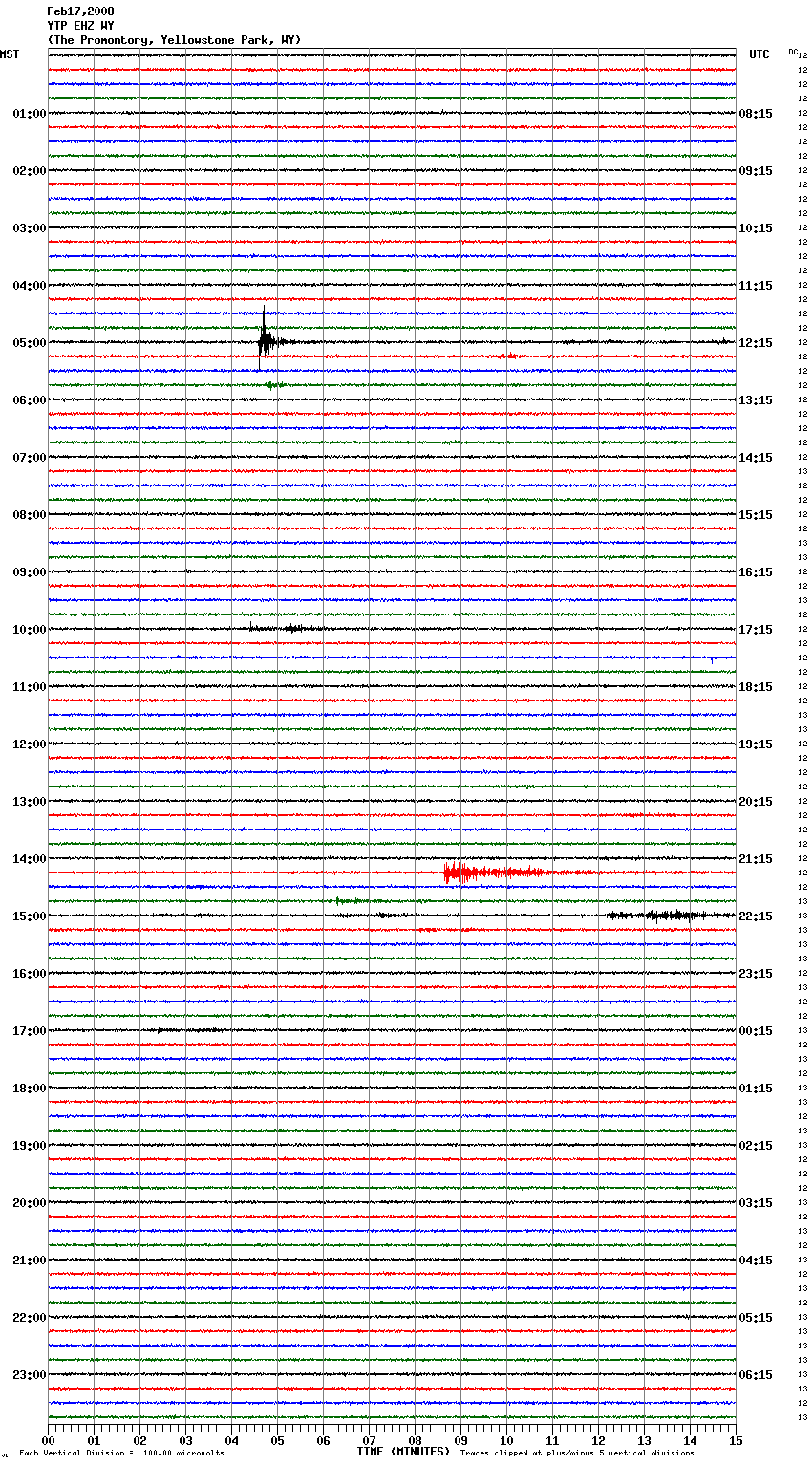Image resolution: width=812 pixels, height=1466 pixels.
Task: Select the '06:00' MST time label
Action: [30, 400]
